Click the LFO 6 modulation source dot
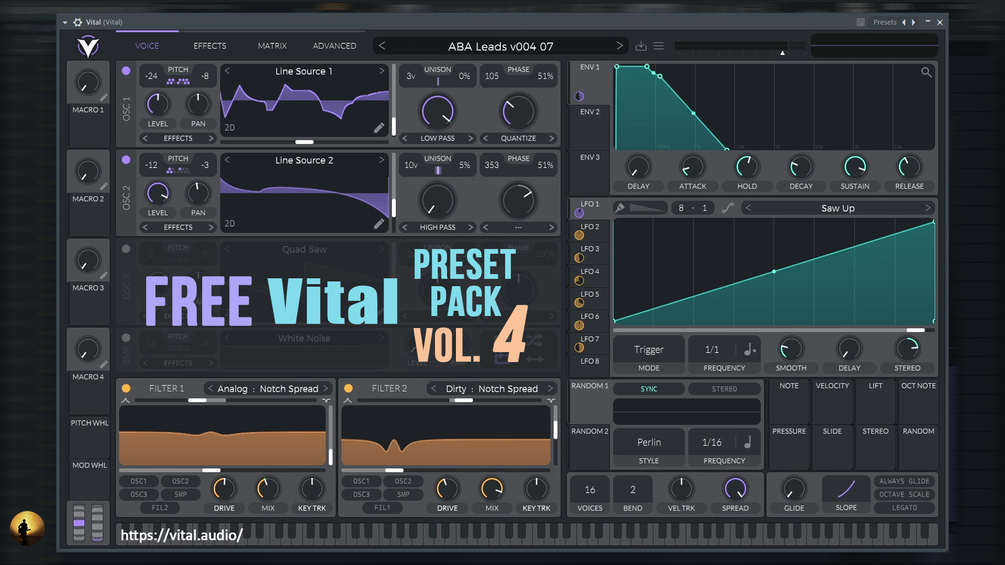This screenshot has width=1005, height=565. point(579,325)
